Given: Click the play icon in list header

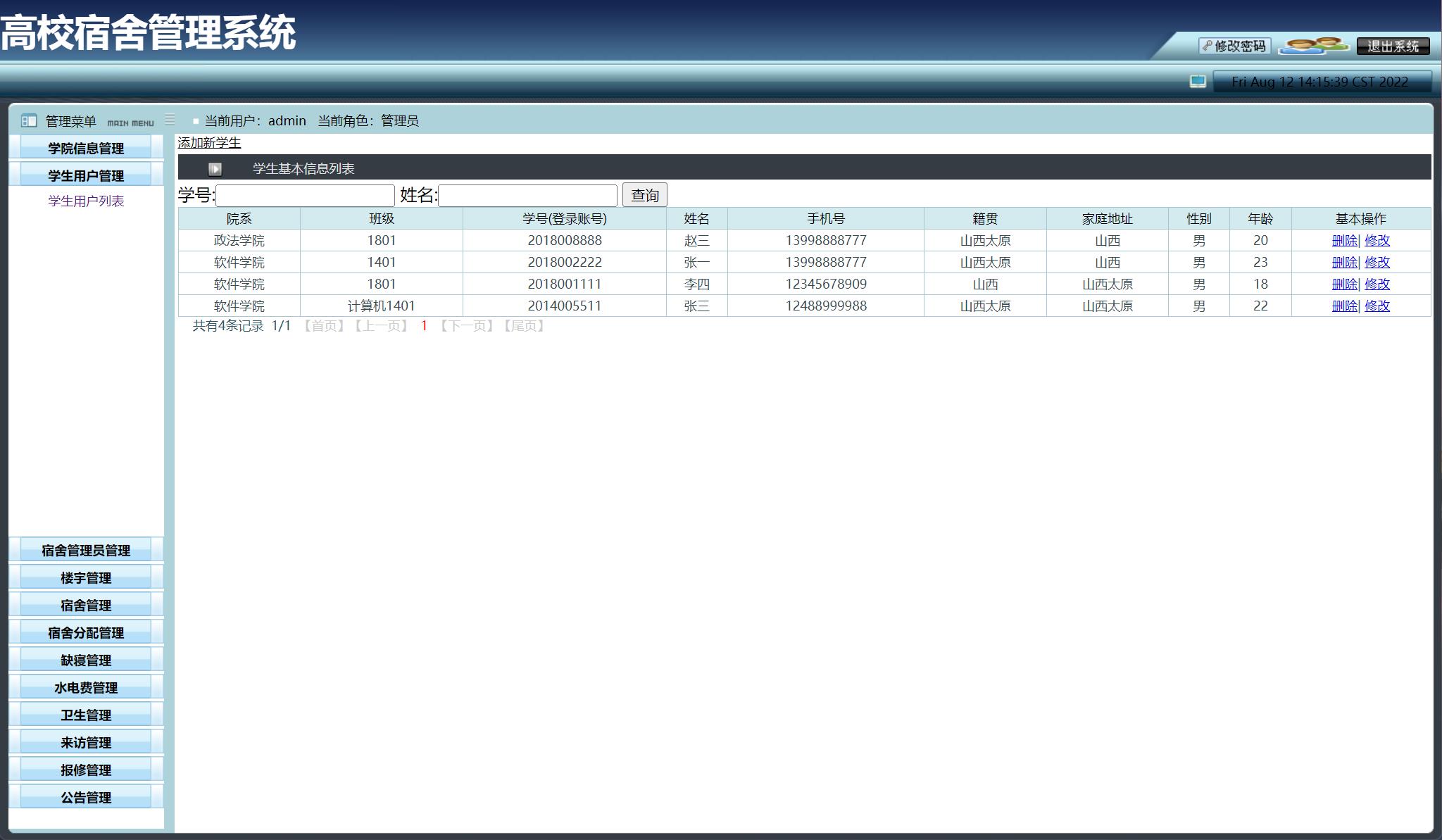Looking at the screenshot, I should (x=215, y=169).
